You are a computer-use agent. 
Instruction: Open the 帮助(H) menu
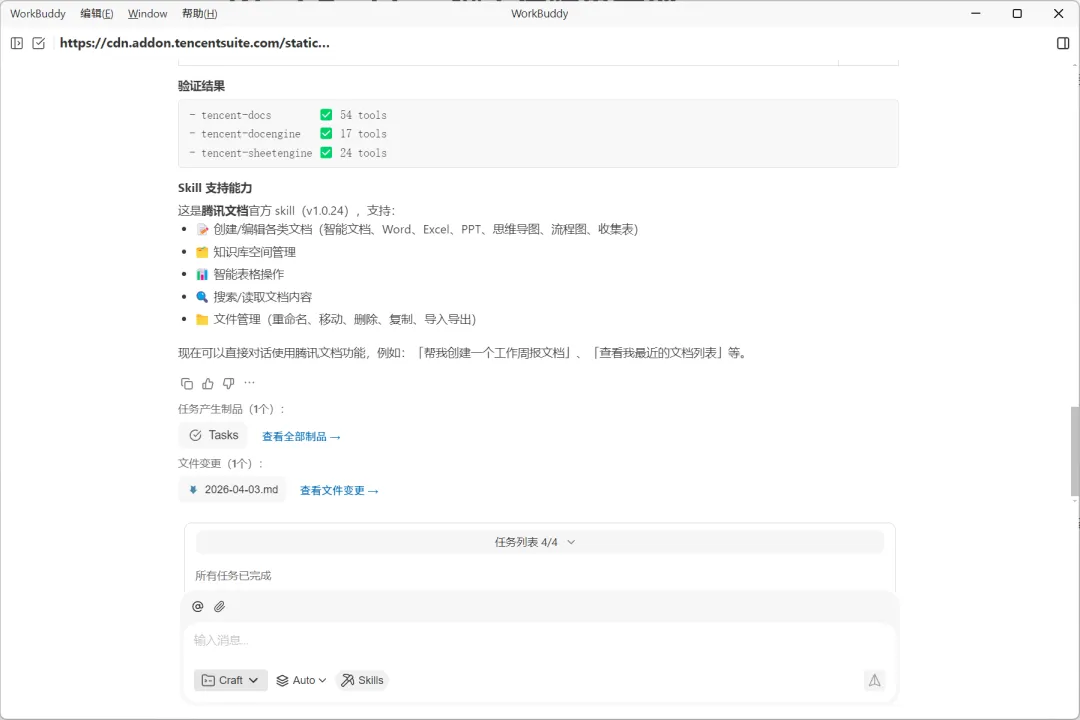click(x=200, y=14)
